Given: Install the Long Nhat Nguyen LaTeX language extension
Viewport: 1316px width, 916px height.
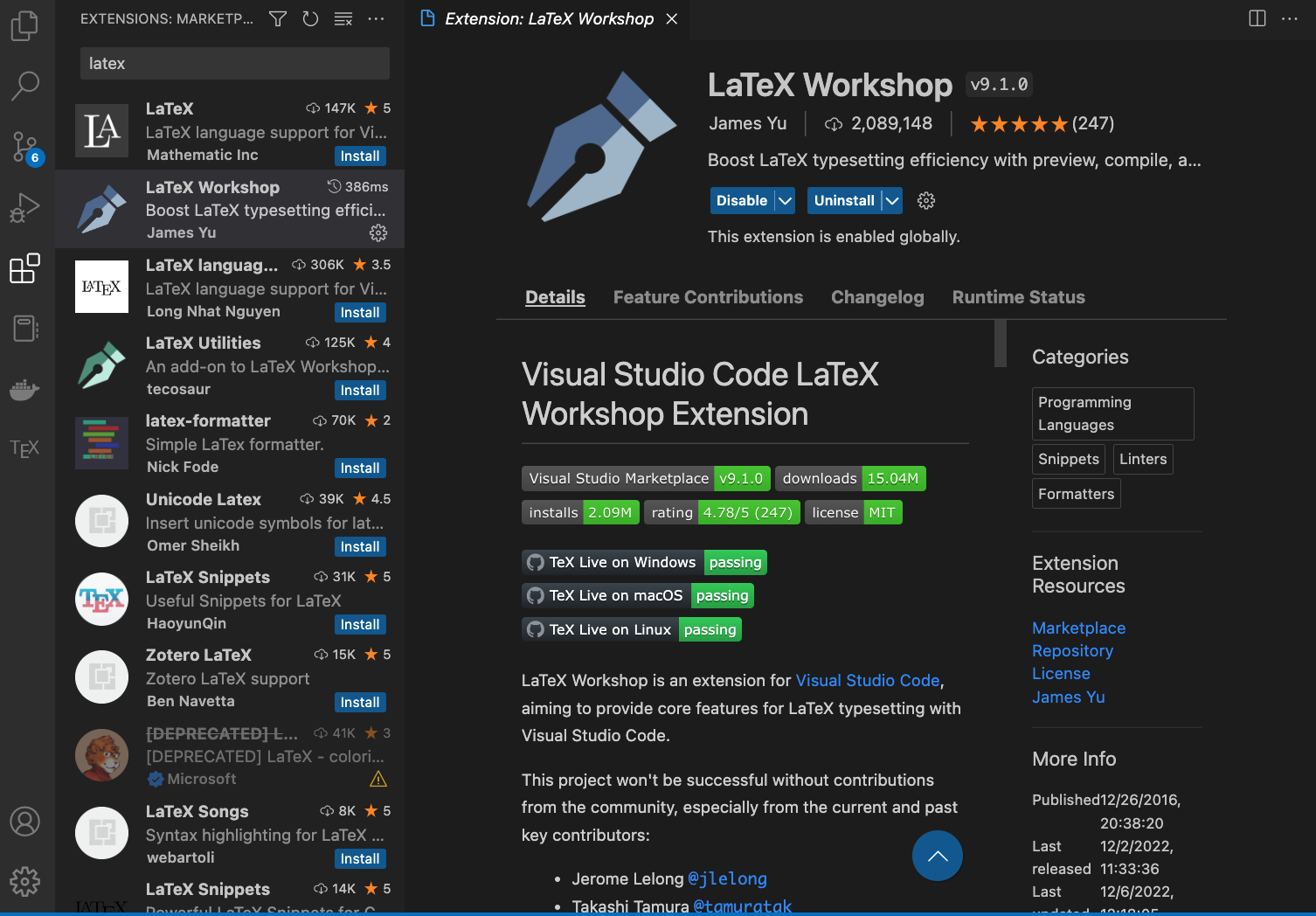Looking at the screenshot, I should click(x=360, y=313).
